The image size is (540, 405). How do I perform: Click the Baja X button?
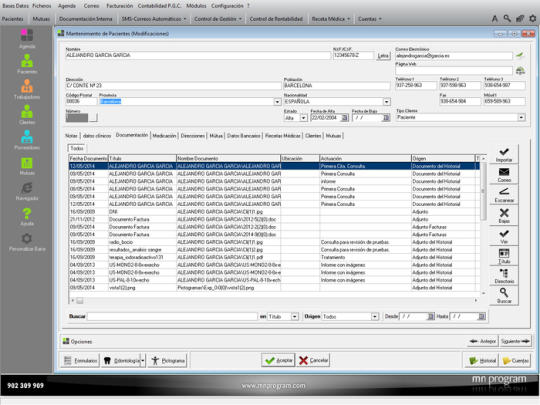[504, 216]
